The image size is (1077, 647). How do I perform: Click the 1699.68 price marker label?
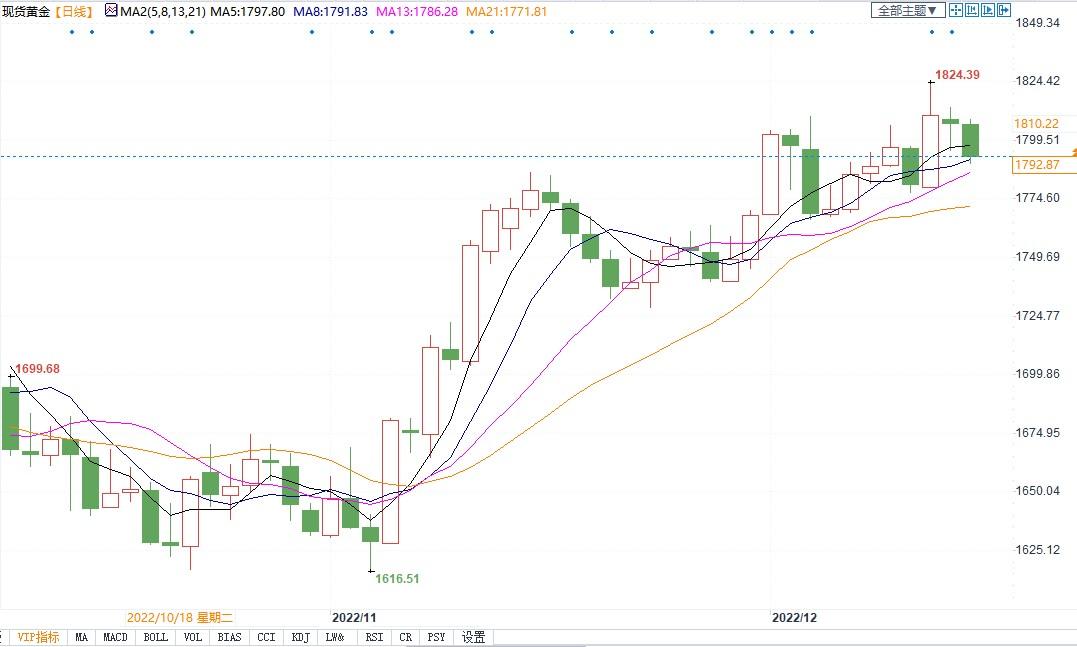coord(38,369)
